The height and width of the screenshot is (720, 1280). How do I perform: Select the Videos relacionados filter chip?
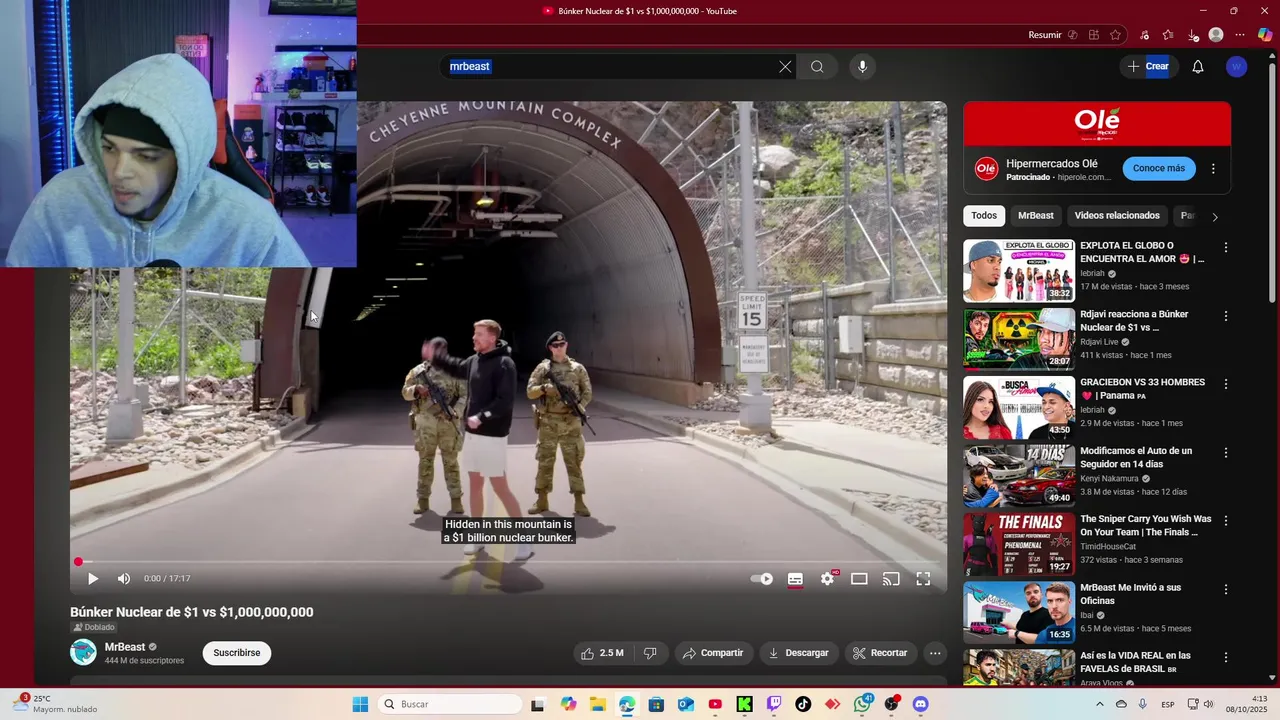(x=1117, y=216)
